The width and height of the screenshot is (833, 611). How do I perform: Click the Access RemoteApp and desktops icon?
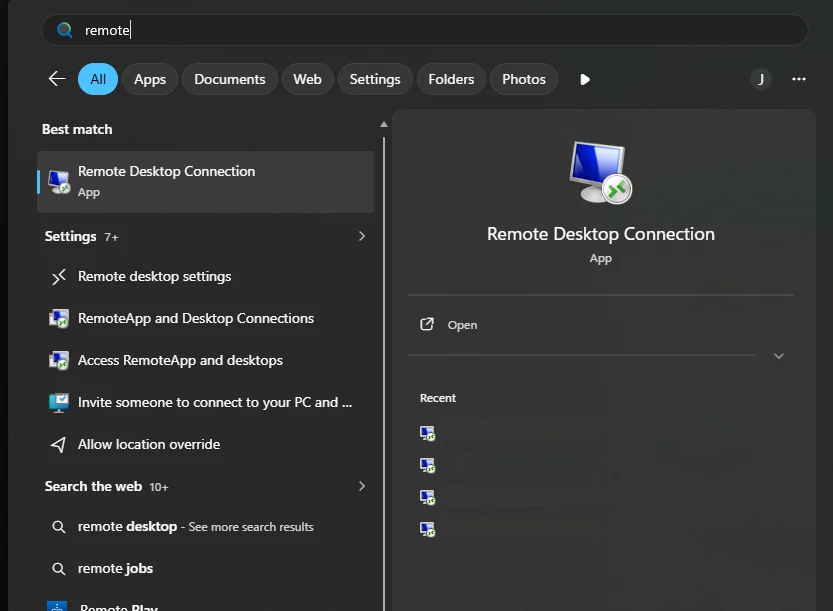pos(58,360)
